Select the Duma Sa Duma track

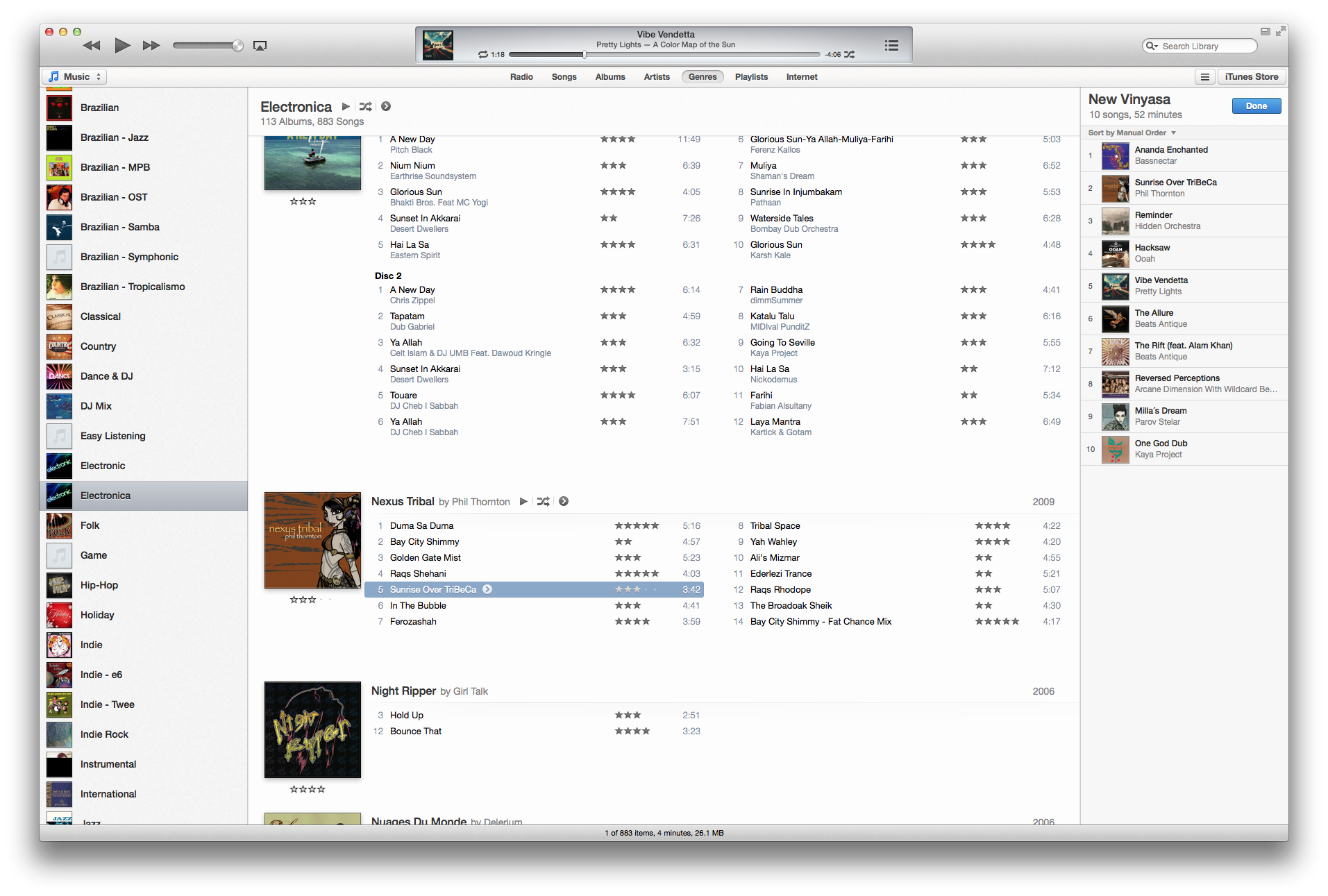click(x=535, y=526)
